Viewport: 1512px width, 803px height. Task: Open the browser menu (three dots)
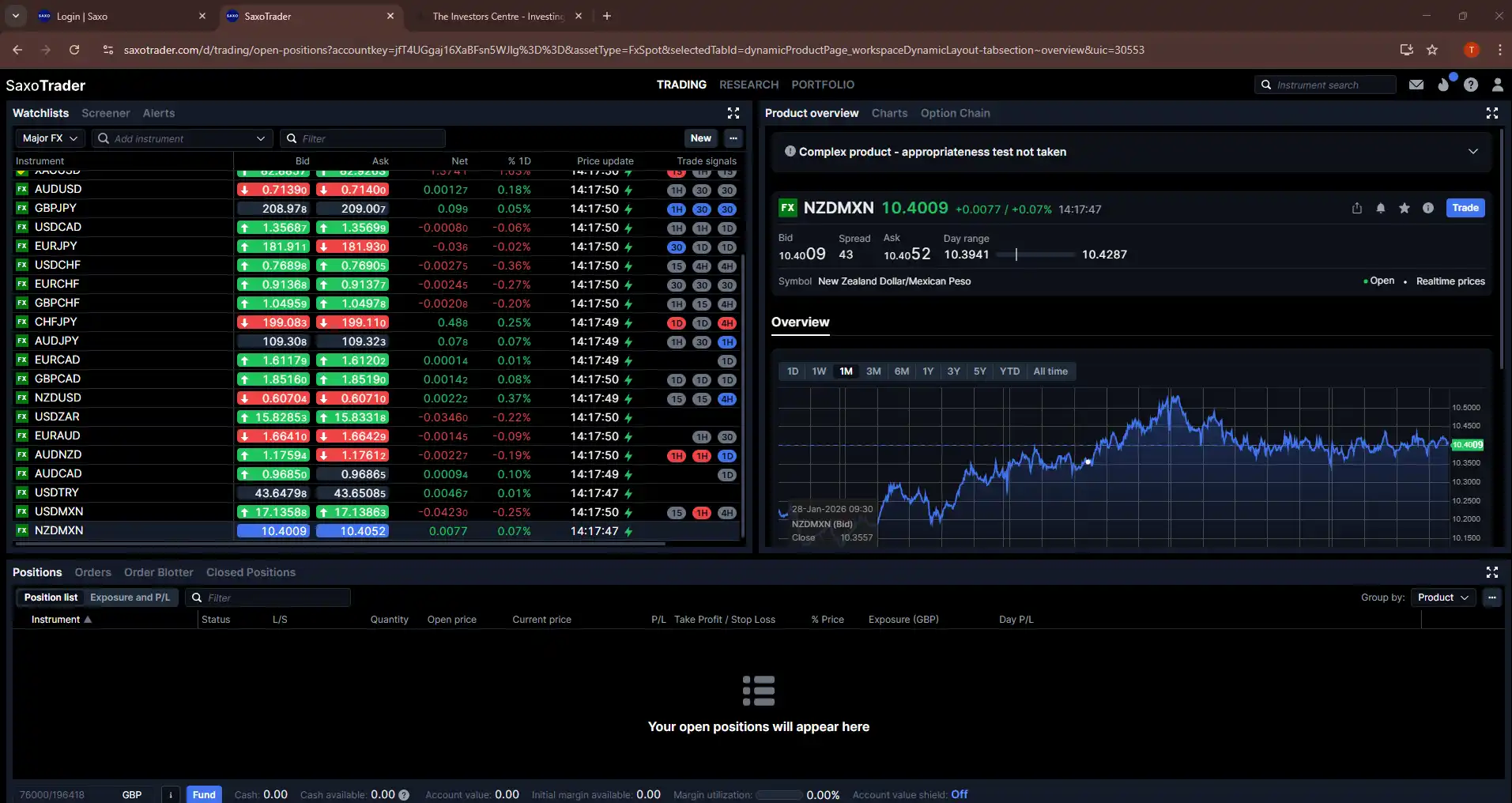[1499, 50]
